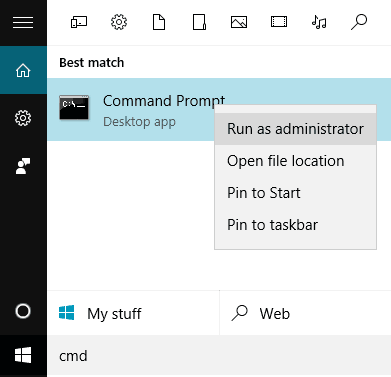Image resolution: width=391 pixels, height=377 pixels.
Task: Click the Command Prompt result title
Action: point(164,101)
